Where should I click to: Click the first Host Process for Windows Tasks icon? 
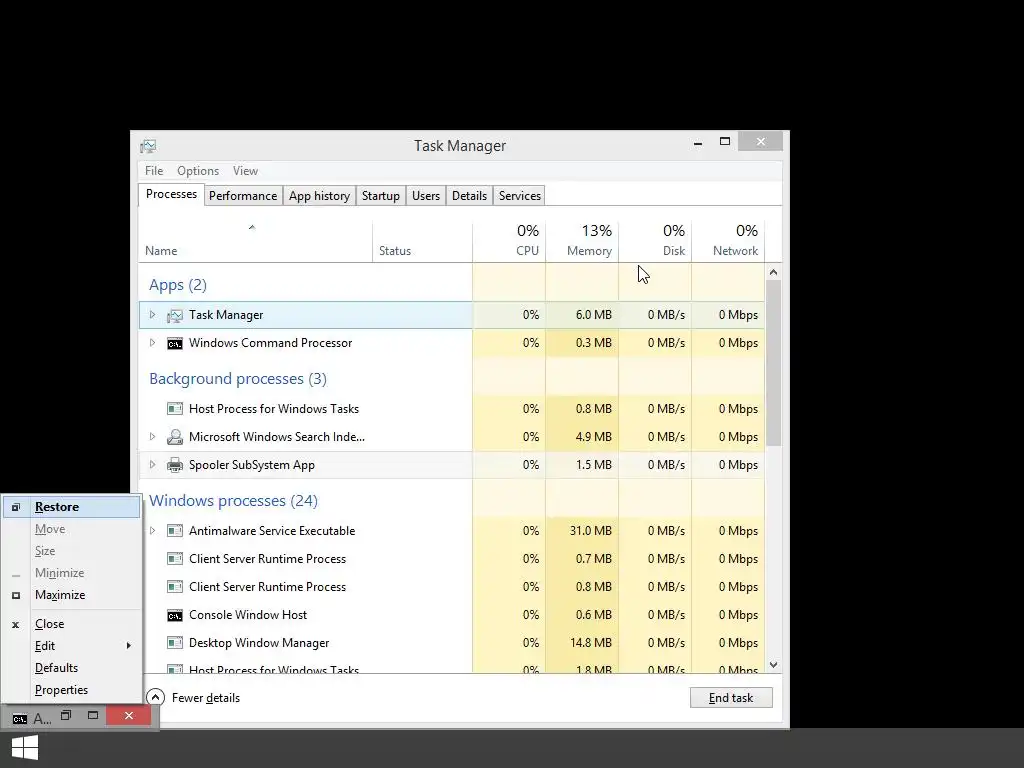tap(174, 409)
